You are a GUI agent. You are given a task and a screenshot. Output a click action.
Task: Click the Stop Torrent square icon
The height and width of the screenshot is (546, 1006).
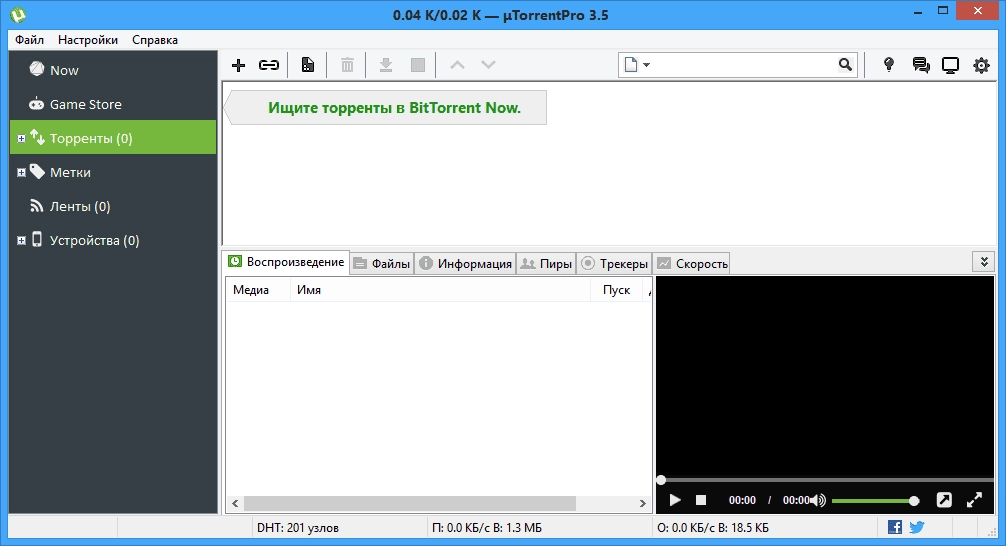(418, 65)
